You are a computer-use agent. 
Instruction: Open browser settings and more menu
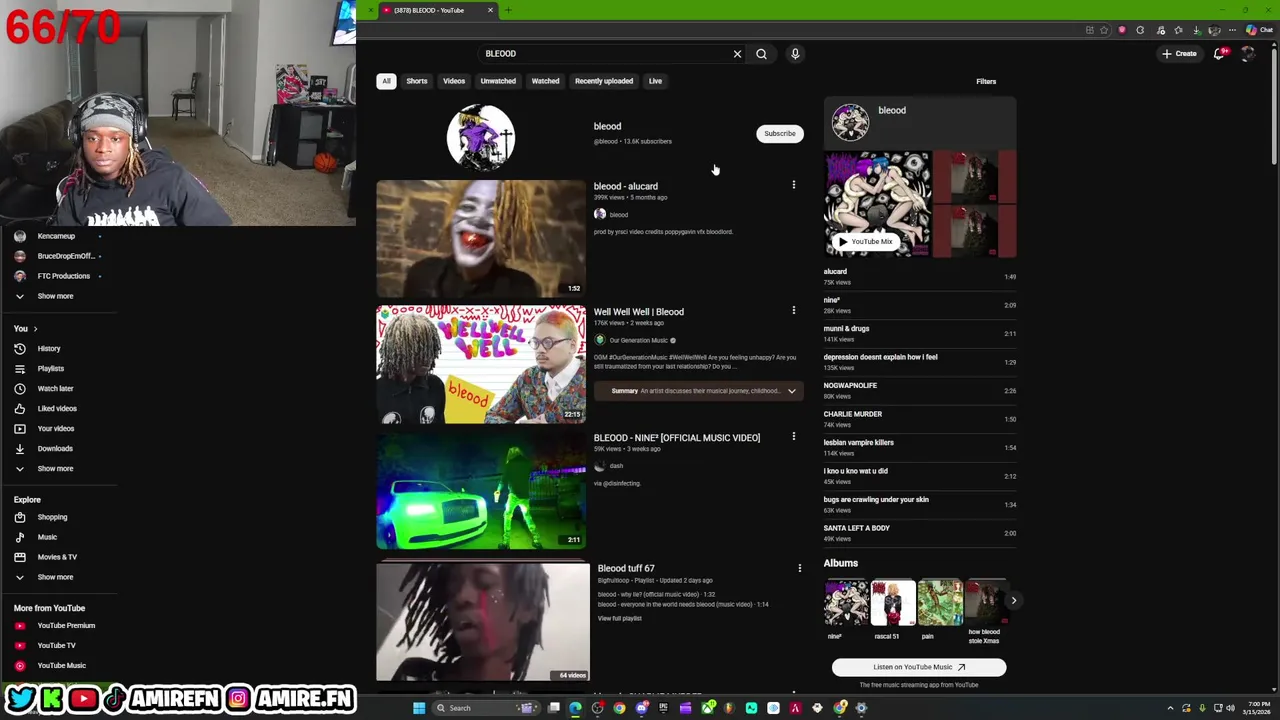coord(1233,30)
